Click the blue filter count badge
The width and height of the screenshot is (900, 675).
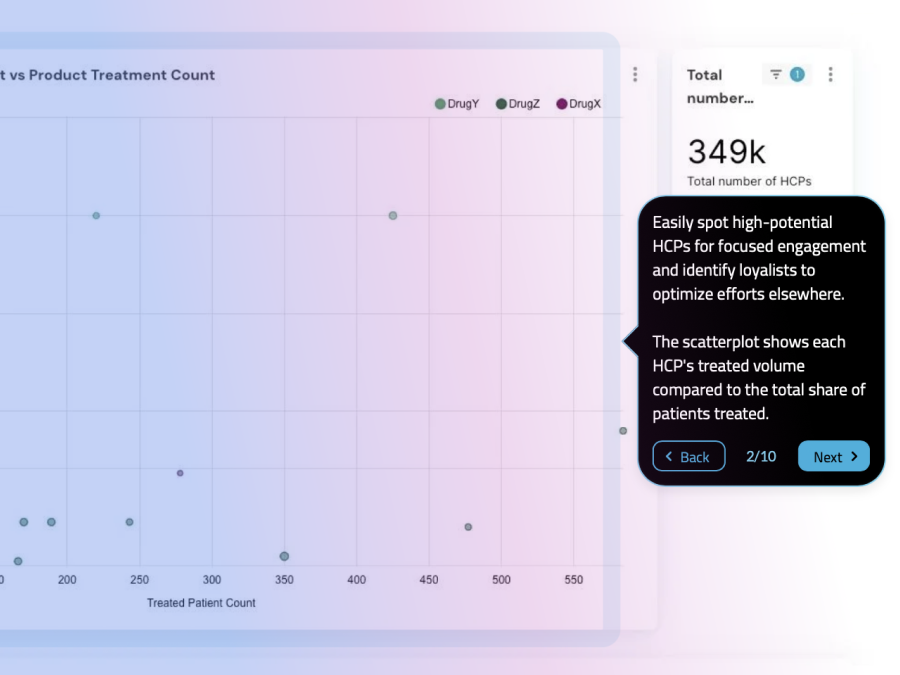[x=797, y=75]
